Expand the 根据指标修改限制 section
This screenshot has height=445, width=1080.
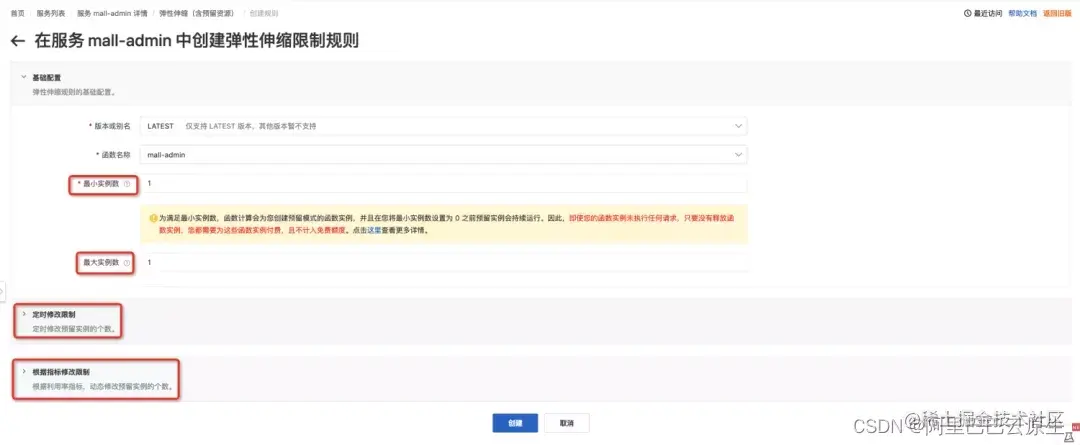(x=24, y=371)
